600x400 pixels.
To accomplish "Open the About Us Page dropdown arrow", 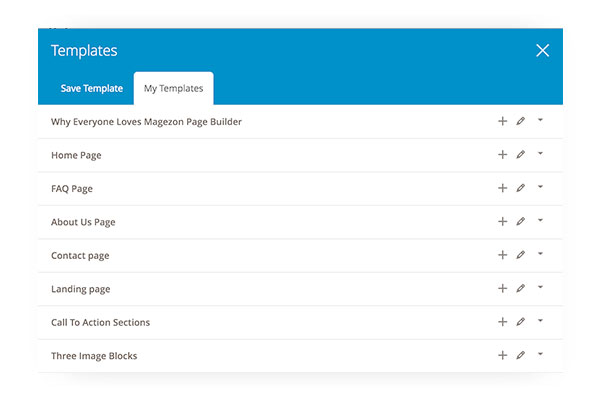I will click(x=540, y=220).
